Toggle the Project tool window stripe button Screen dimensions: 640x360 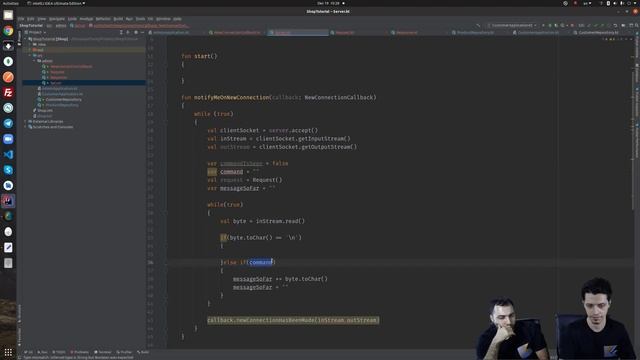click(19, 38)
